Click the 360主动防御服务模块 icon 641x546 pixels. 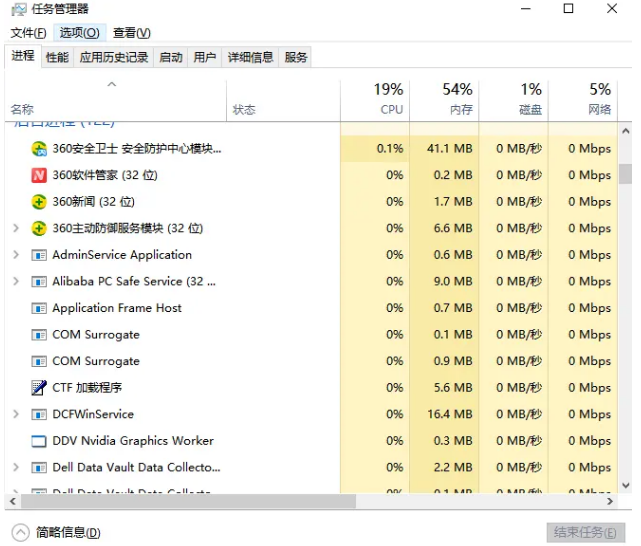click(x=39, y=228)
